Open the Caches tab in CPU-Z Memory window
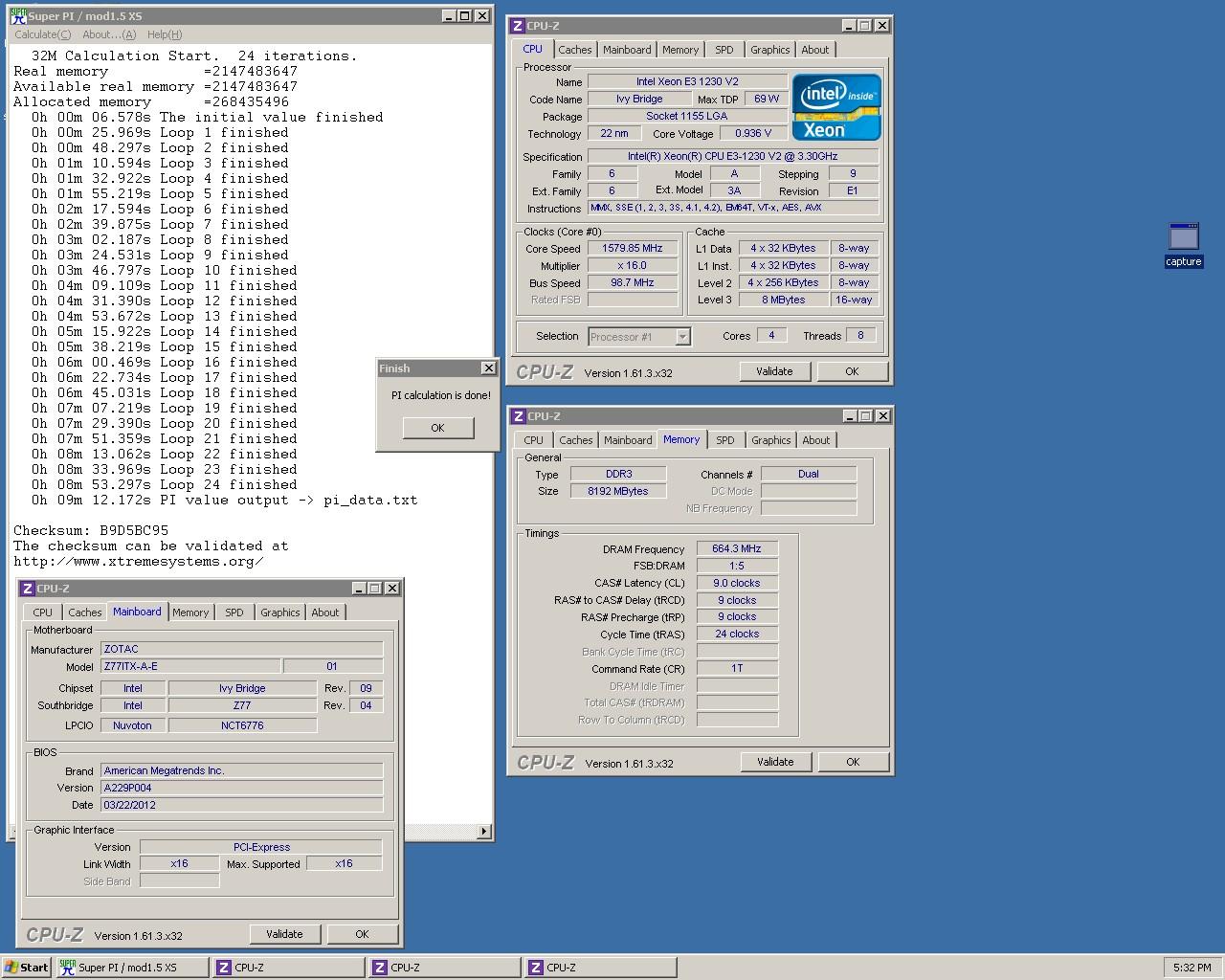The width and height of the screenshot is (1225, 980). tap(575, 440)
